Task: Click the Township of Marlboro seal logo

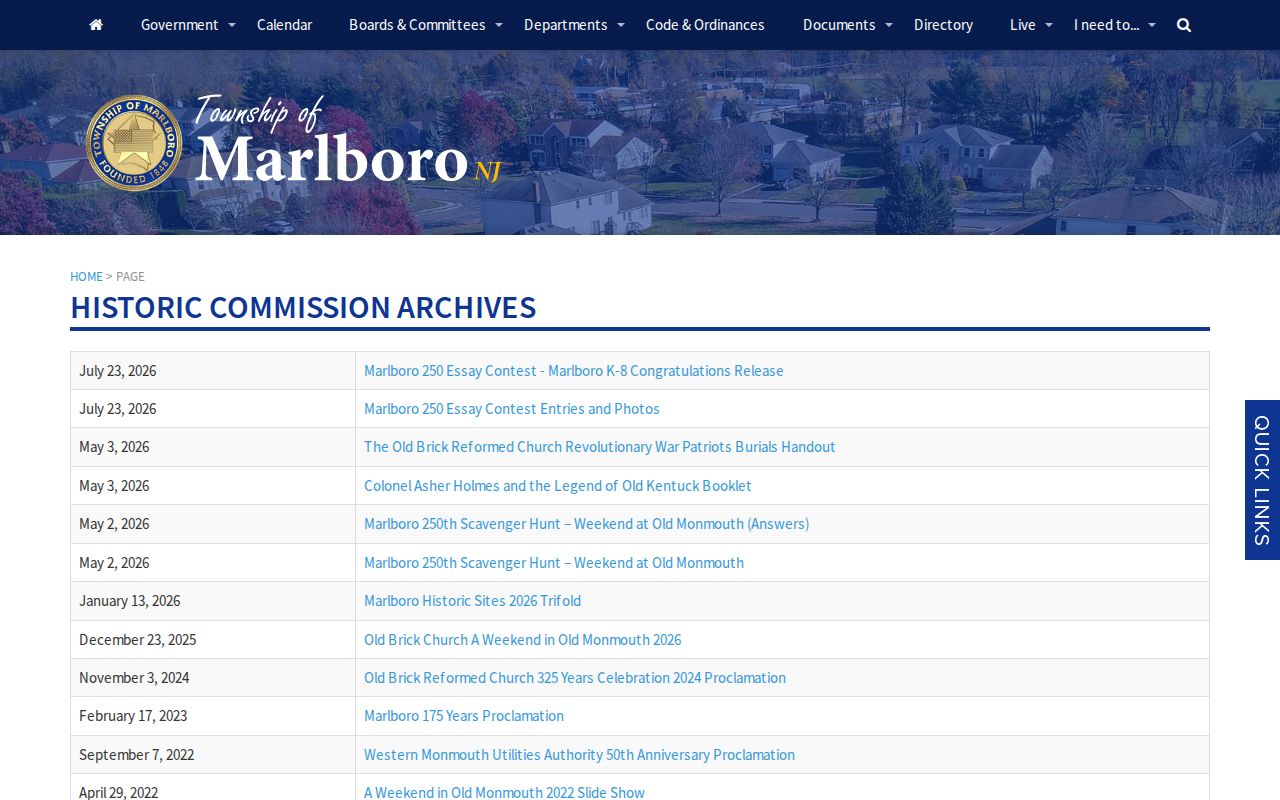Action: tap(134, 142)
